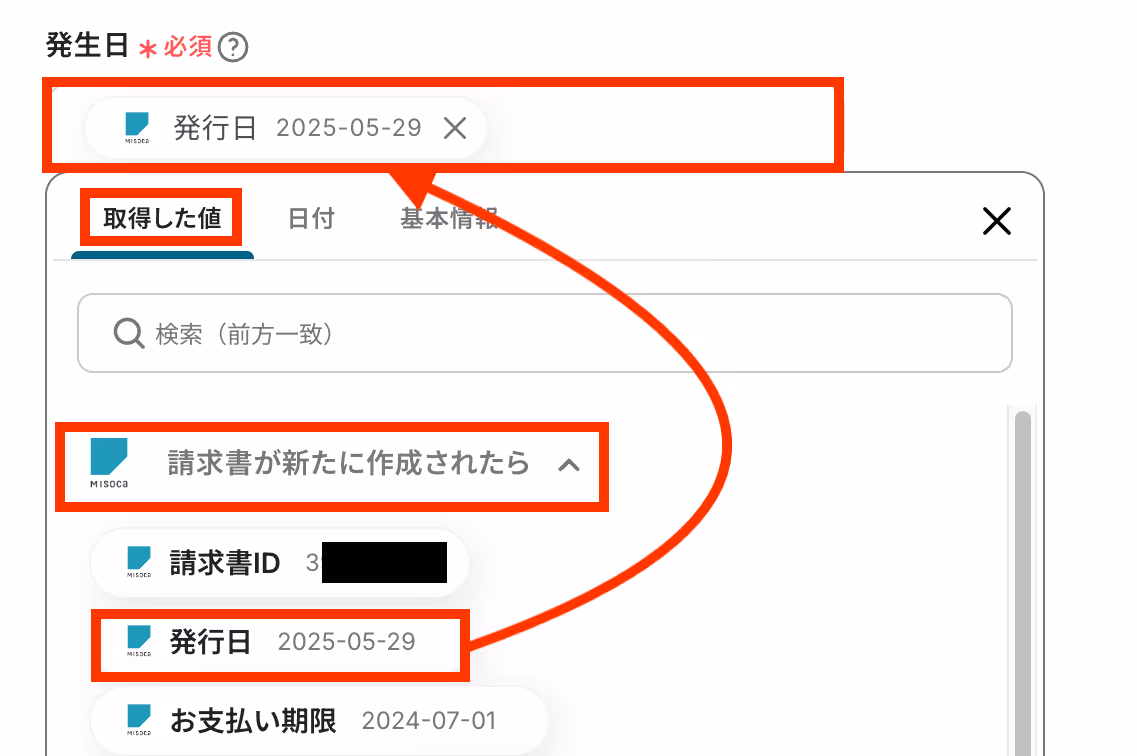Screen dimensions: 1137x756
Task: Click the Misoca icon on the 発行日 list row
Action: pyautogui.click(x=138, y=641)
